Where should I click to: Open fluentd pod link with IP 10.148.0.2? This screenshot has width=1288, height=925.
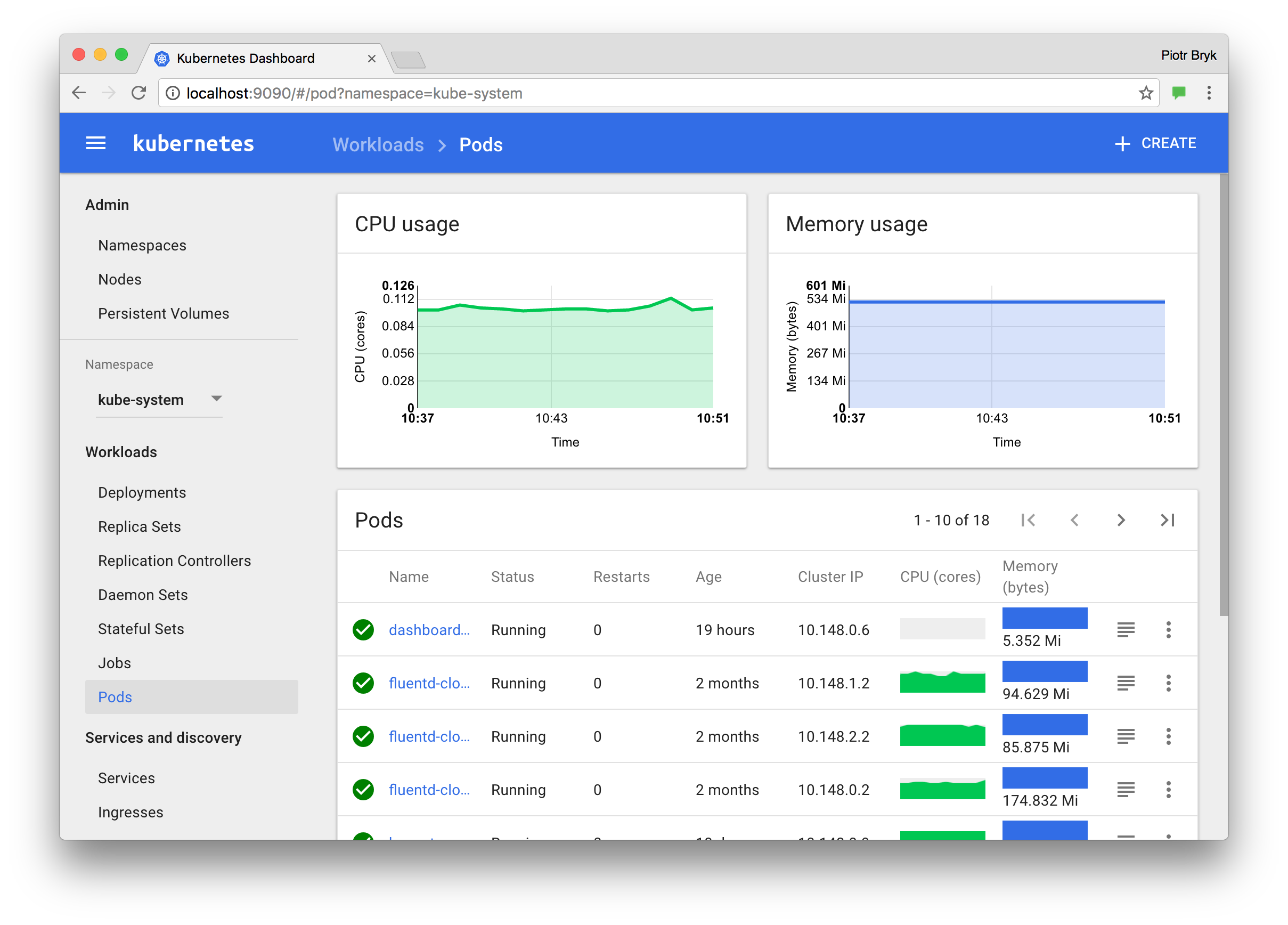point(429,790)
